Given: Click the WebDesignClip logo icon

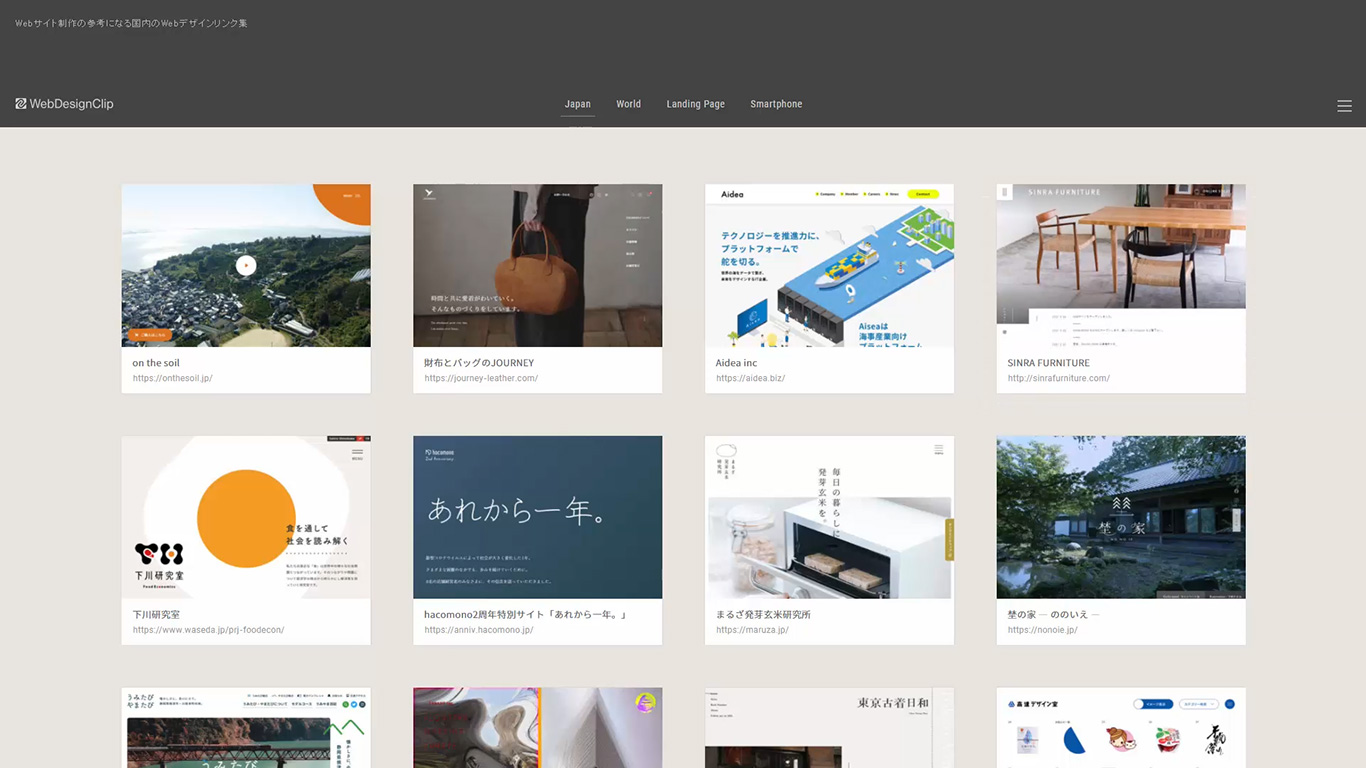Looking at the screenshot, I should pos(21,104).
